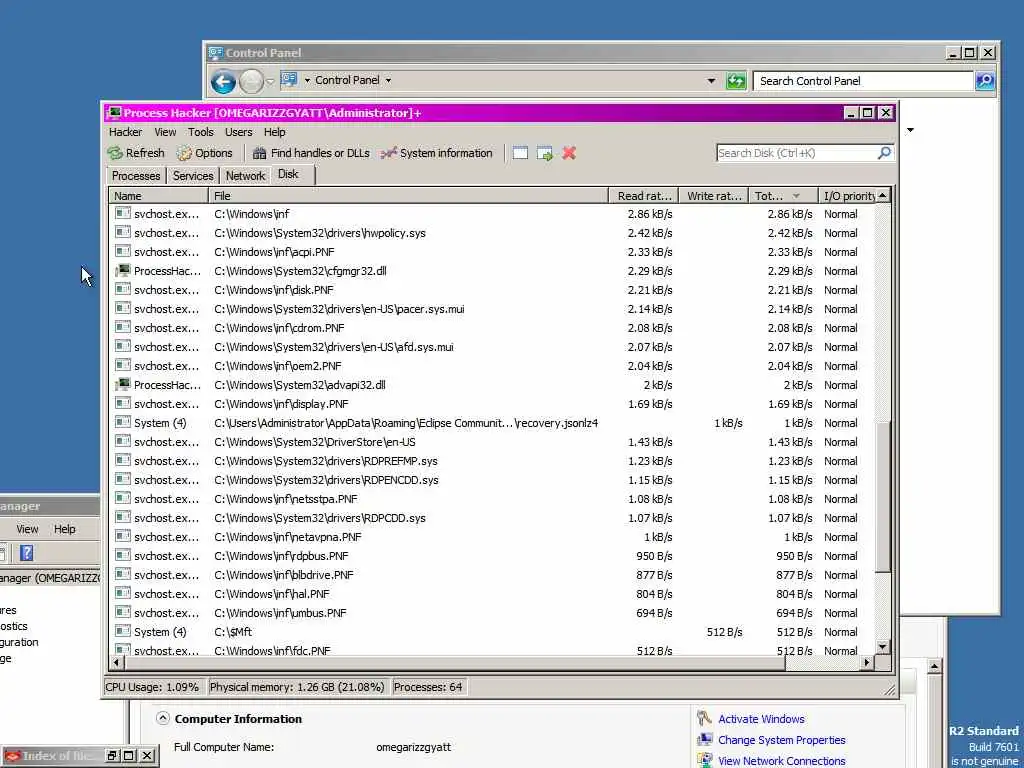Collapse the Computer Information section
1024x768 pixels.
point(162,718)
